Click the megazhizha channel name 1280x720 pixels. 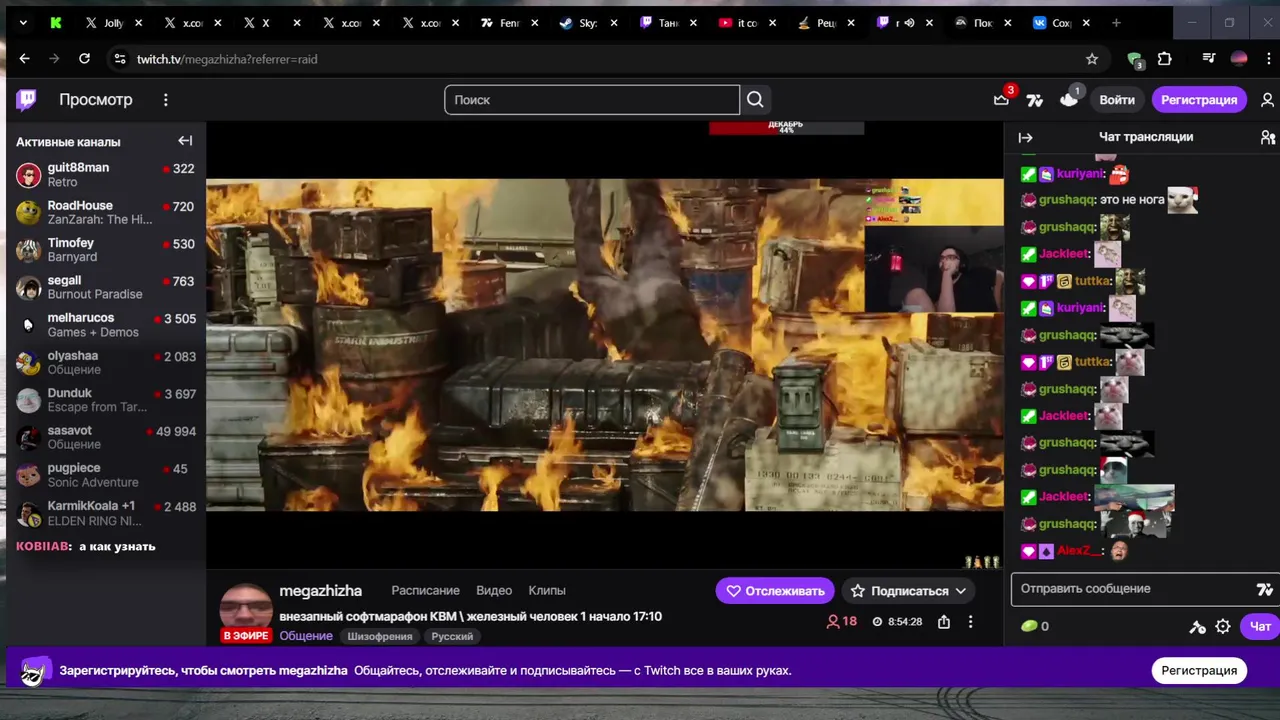(320, 591)
